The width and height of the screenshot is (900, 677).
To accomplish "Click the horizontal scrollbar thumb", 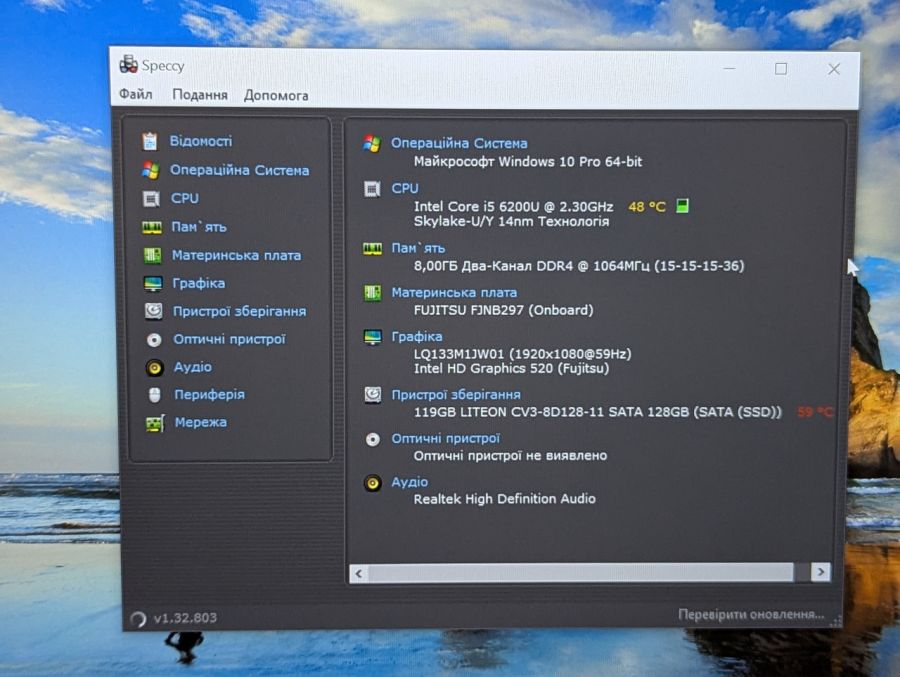I will coord(581,572).
